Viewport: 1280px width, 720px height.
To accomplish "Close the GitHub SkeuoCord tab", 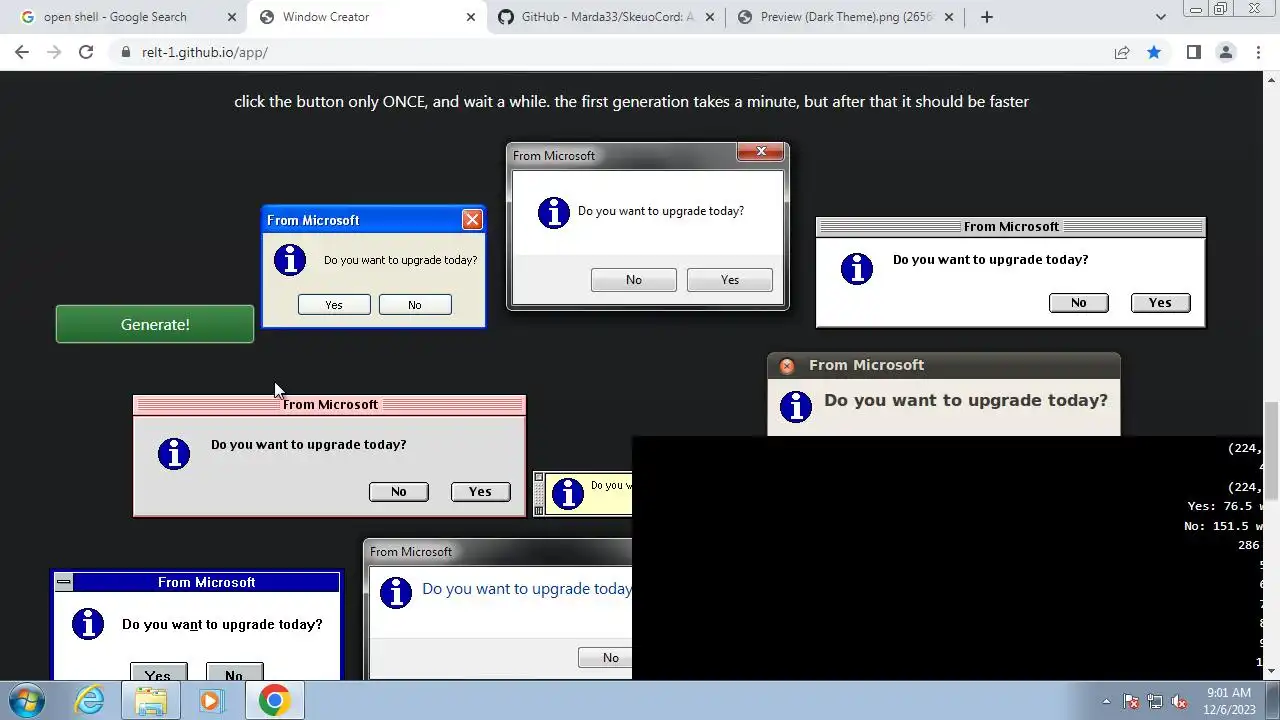I will click(x=710, y=17).
